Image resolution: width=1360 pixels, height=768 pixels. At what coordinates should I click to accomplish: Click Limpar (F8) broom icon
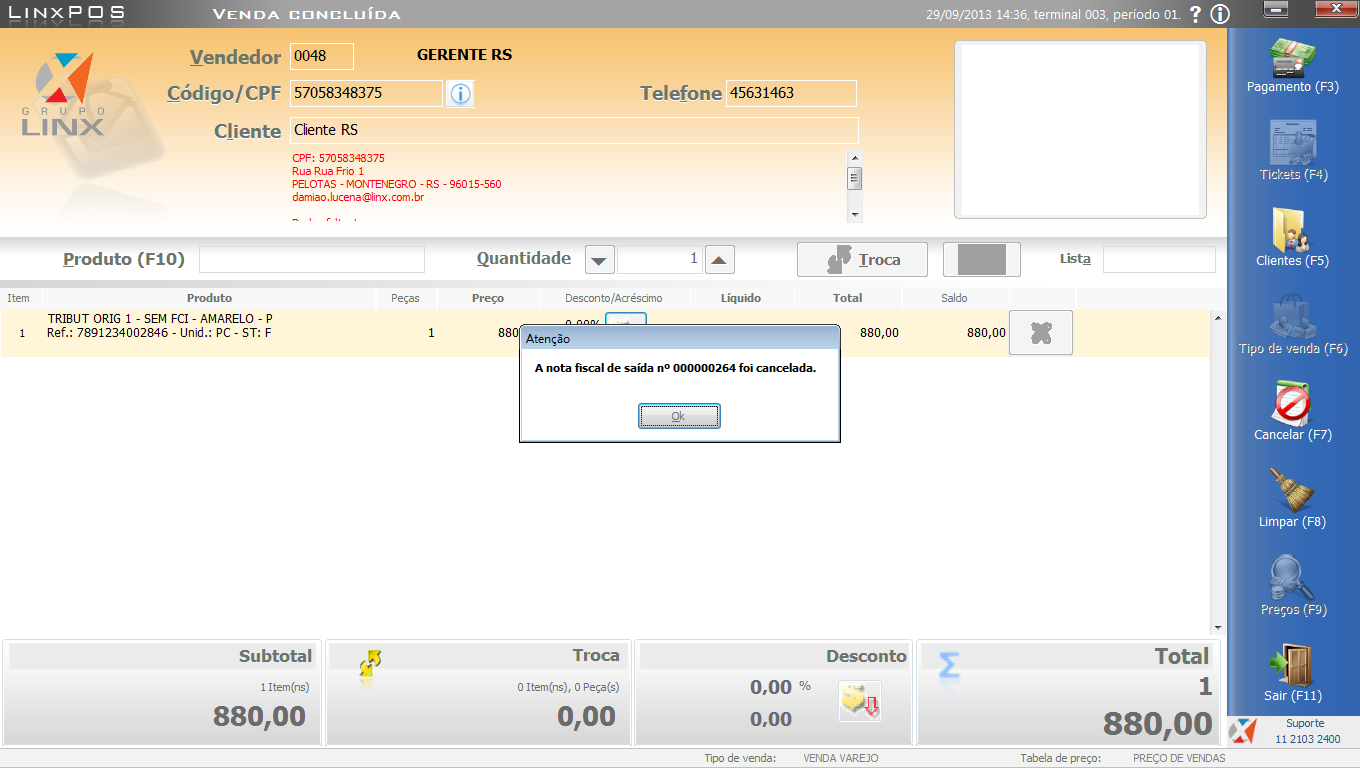click(x=1293, y=491)
